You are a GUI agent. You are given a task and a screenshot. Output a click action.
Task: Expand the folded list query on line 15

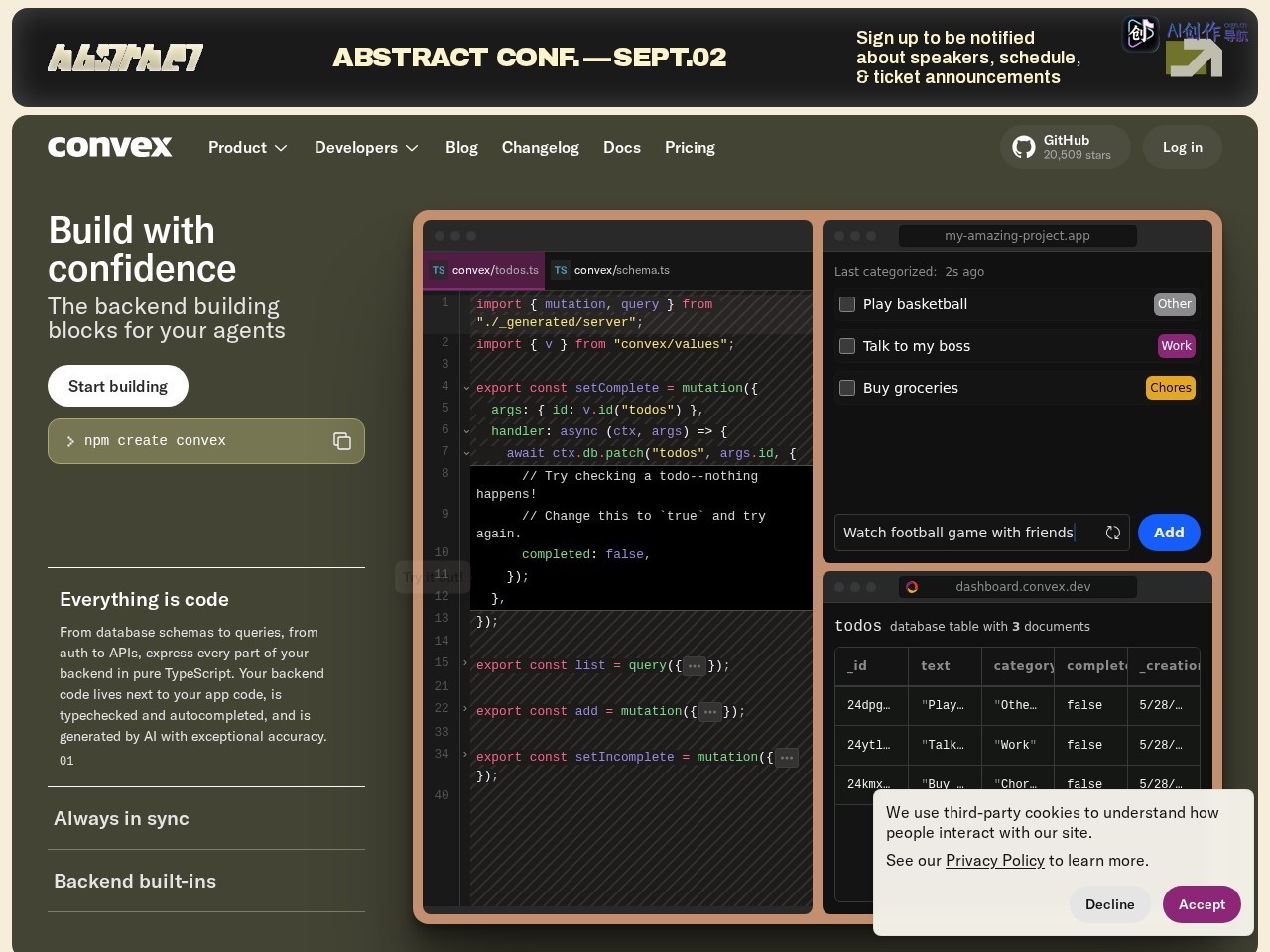coord(466,663)
